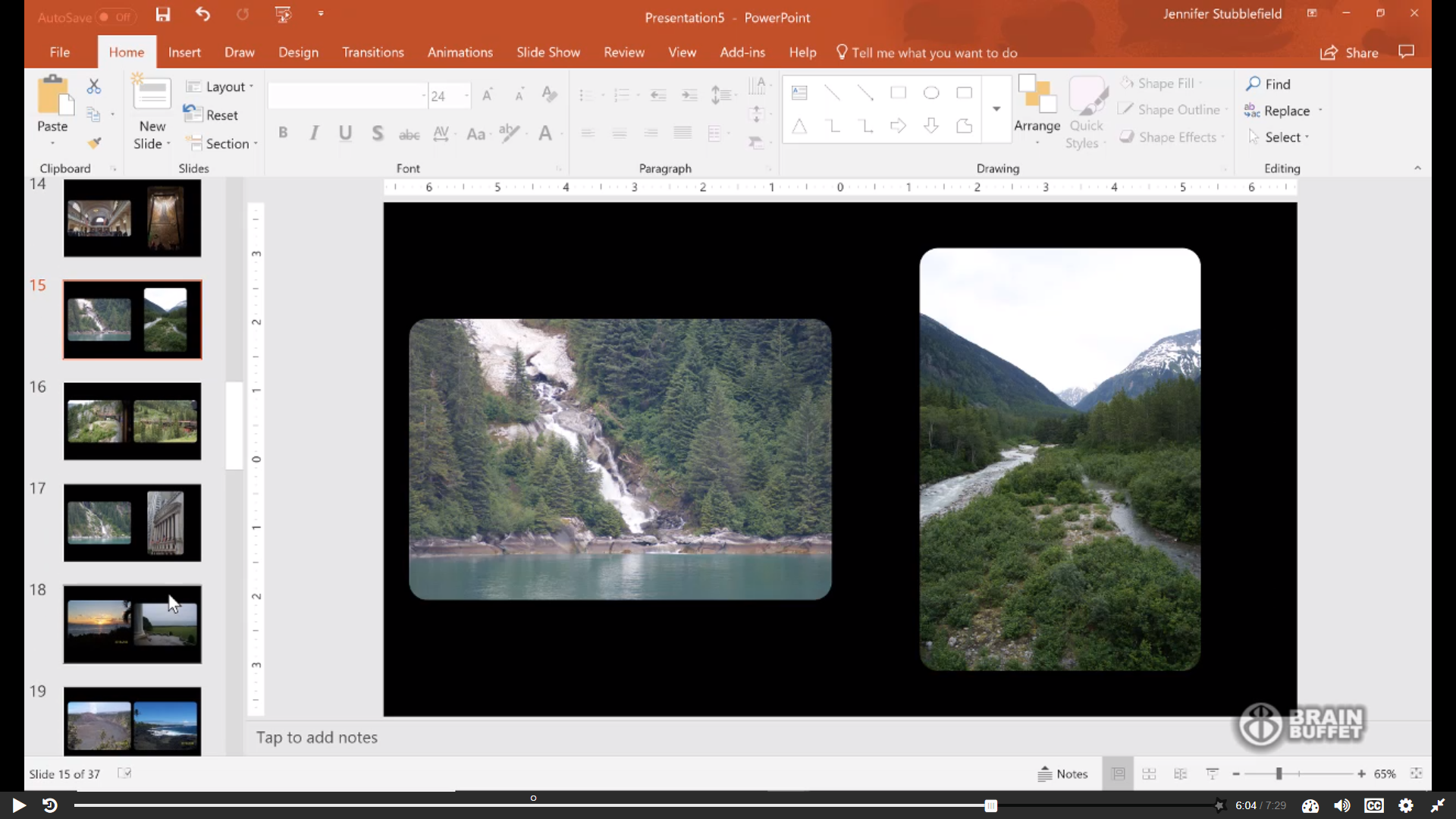Select the Format Painter tool
Image resolution: width=1456 pixels, height=819 pixels.
(94, 143)
